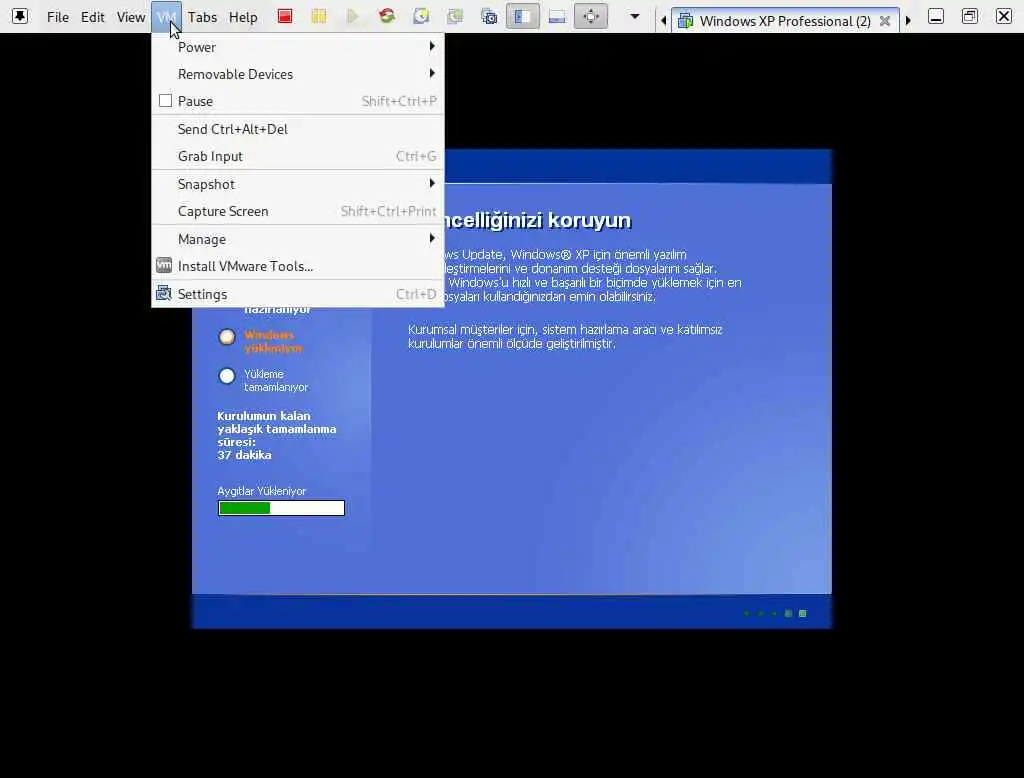1024x778 pixels.
Task: Click the Revert to Snapshot toolbar icon
Action: click(455, 16)
